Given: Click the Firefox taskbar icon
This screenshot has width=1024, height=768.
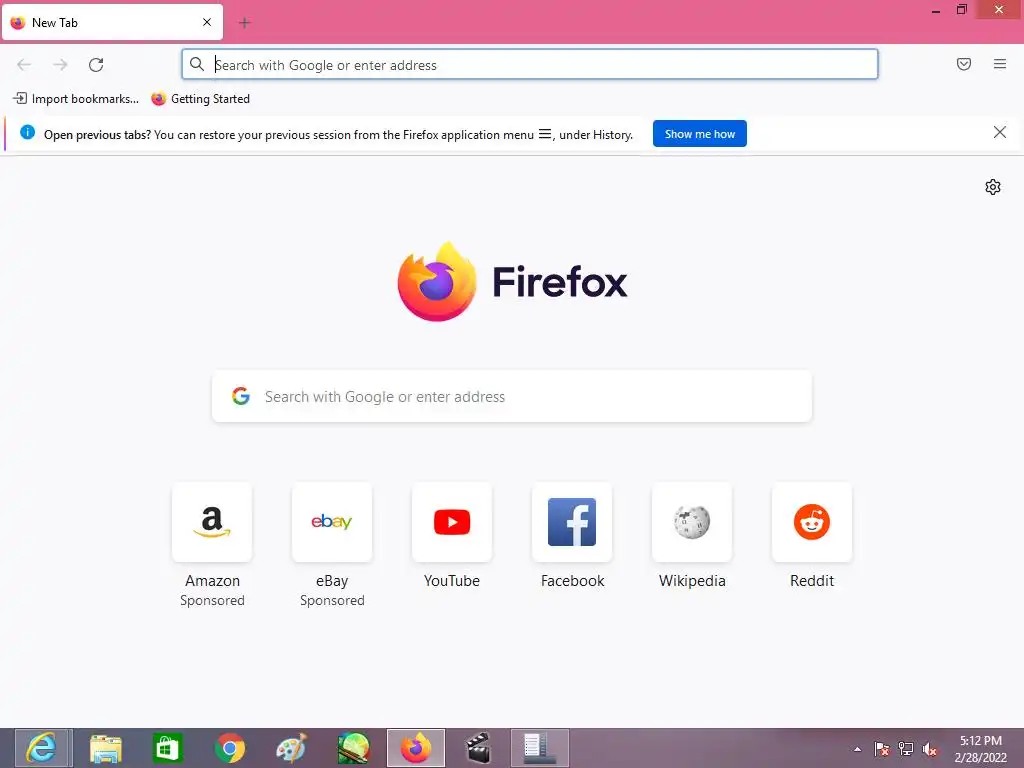Looking at the screenshot, I should [x=416, y=748].
